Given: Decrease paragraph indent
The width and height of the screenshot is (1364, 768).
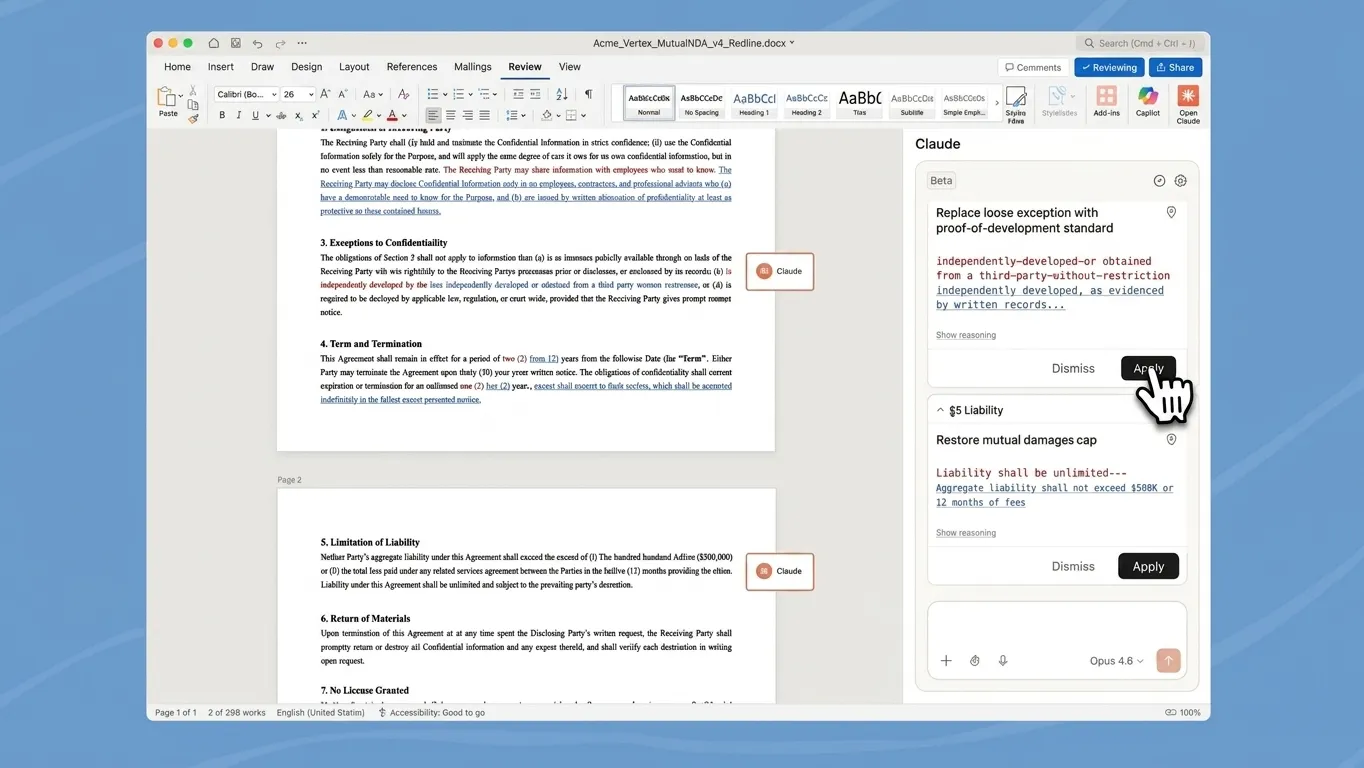Looking at the screenshot, I should (518, 94).
